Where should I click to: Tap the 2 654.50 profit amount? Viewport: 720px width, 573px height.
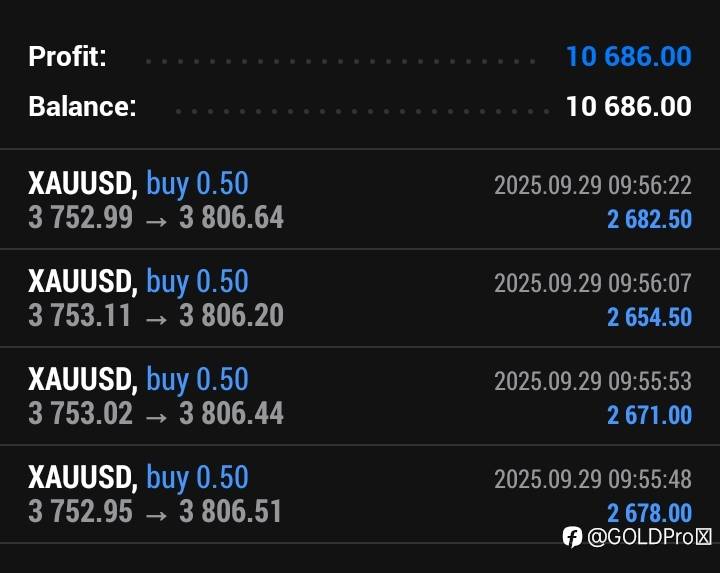tap(649, 317)
